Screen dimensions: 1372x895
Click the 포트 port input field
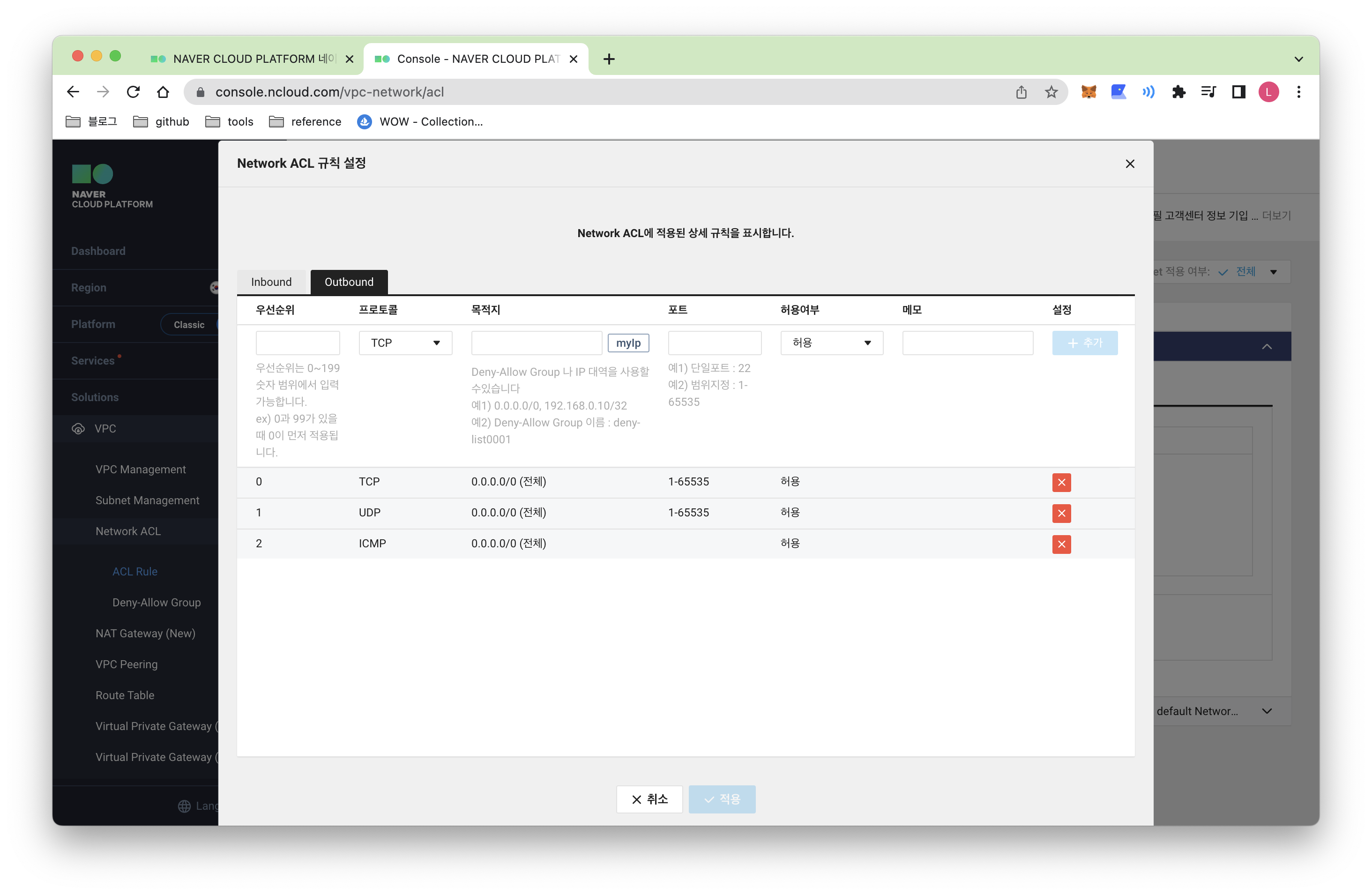click(714, 343)
